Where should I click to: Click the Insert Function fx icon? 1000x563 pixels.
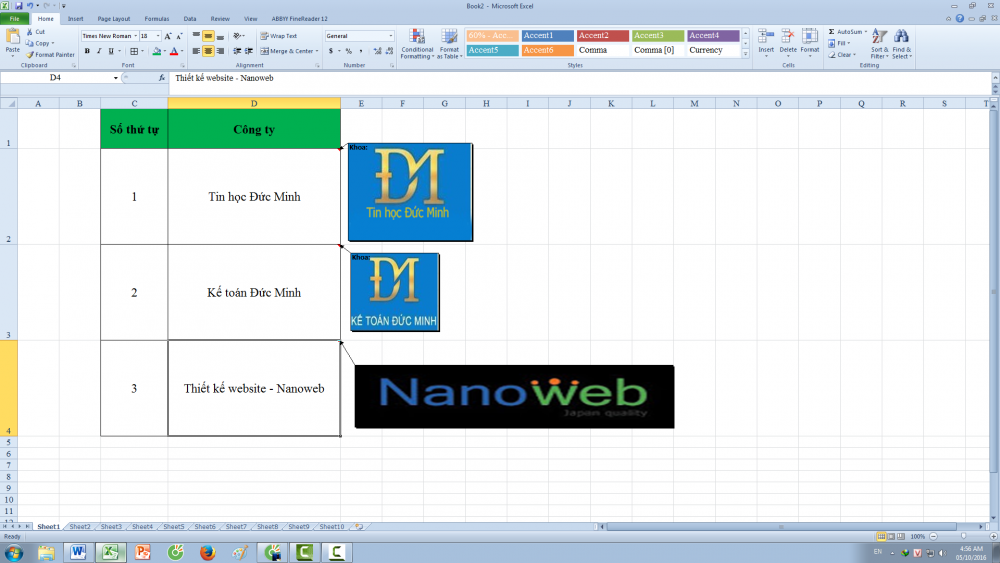(x=161, y=78)
